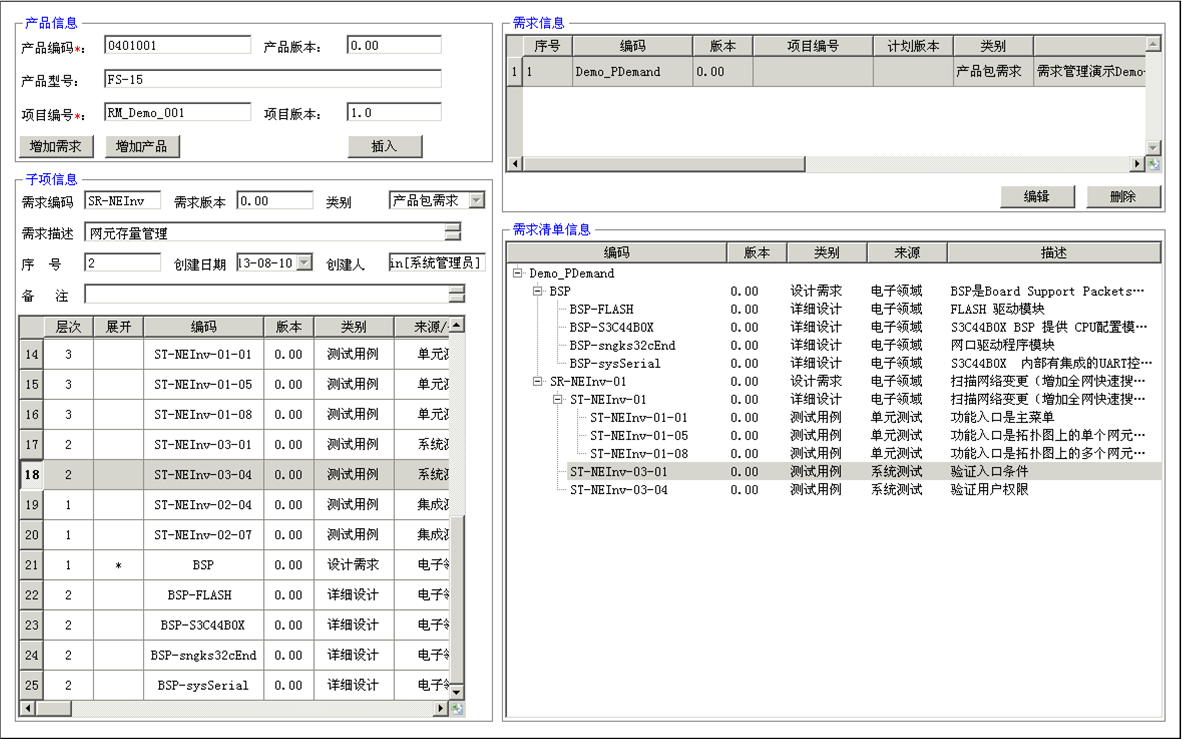Click the 产品编码 input field
Image resolution: width=1182 pixels, height=739 pixels.
177,45
